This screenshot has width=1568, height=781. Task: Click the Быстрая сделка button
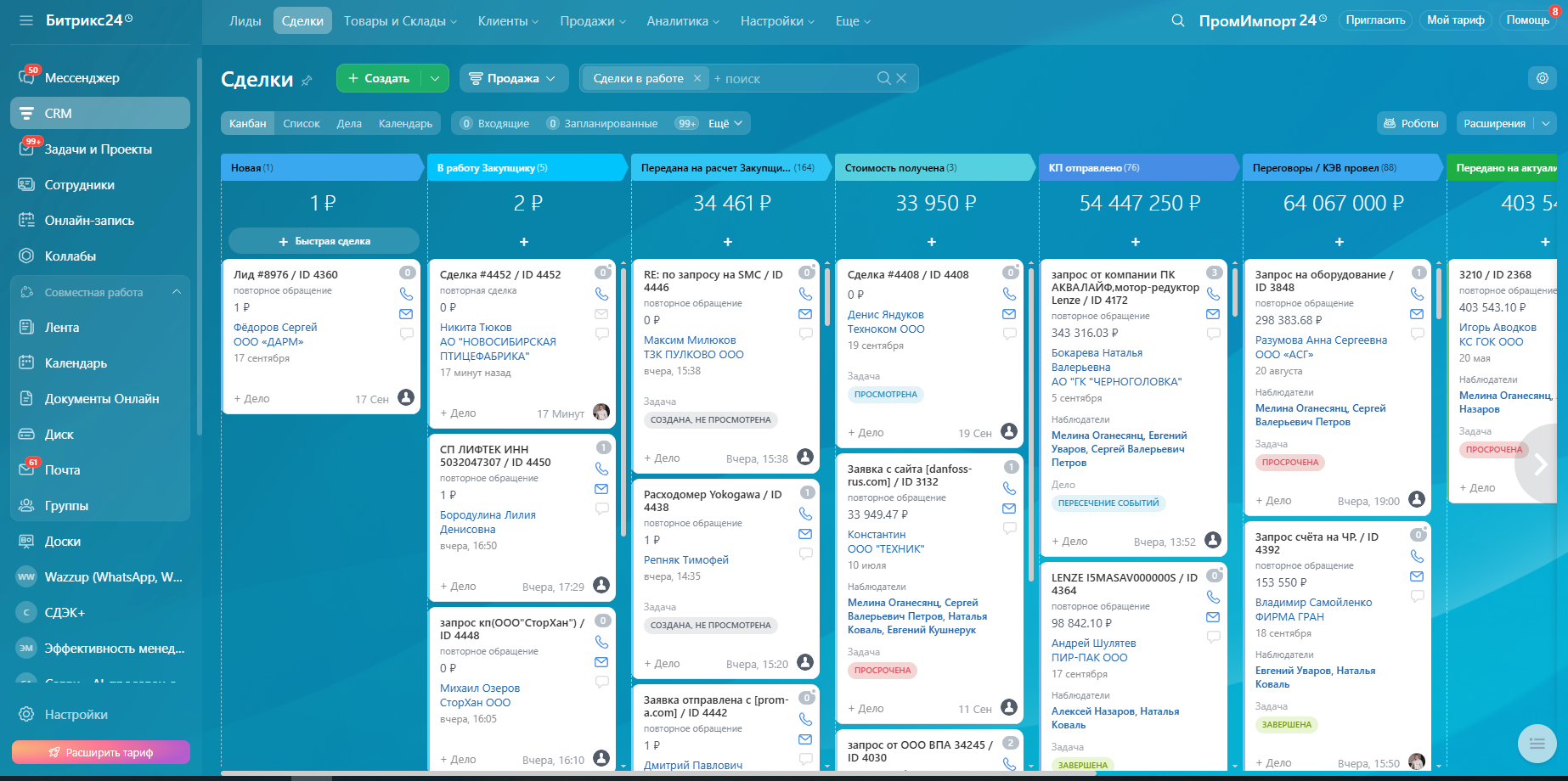coord(324,241)
